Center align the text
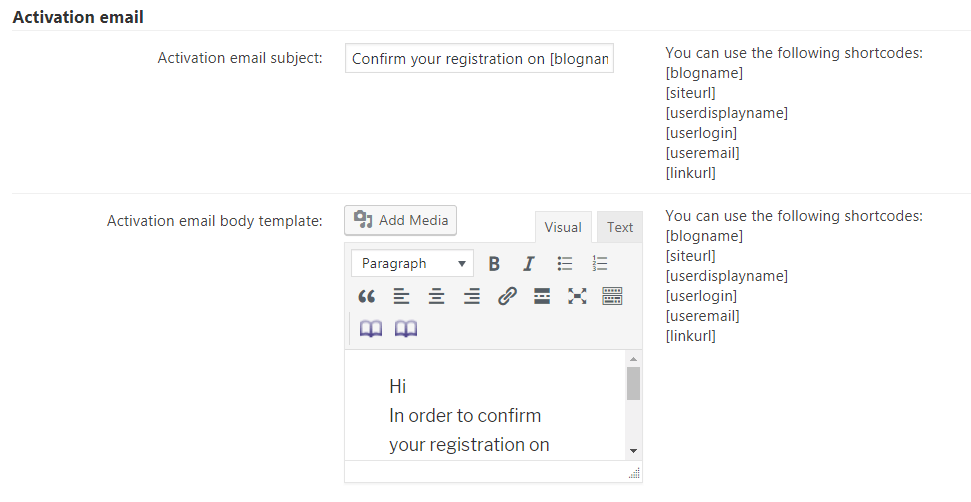 point(436,296)
